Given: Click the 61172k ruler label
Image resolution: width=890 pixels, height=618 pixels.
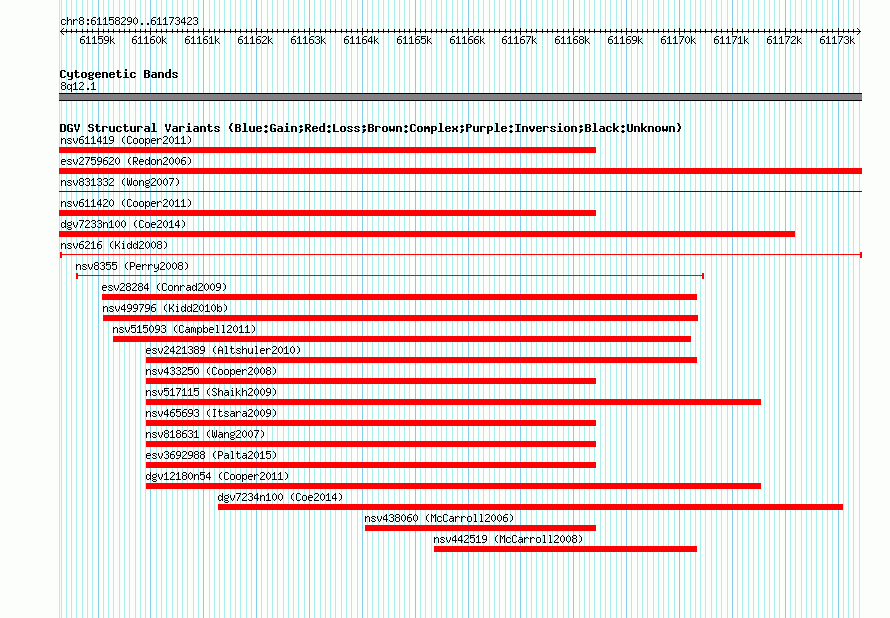Looking at the screenshot, I should tap(784, 40).
